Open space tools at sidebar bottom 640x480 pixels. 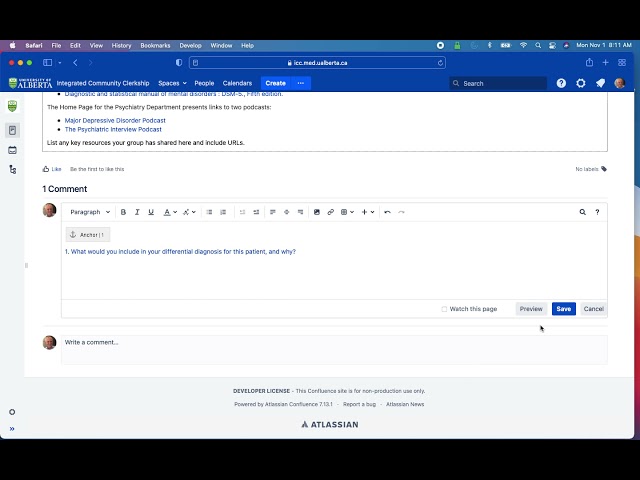tap(12, 412)
